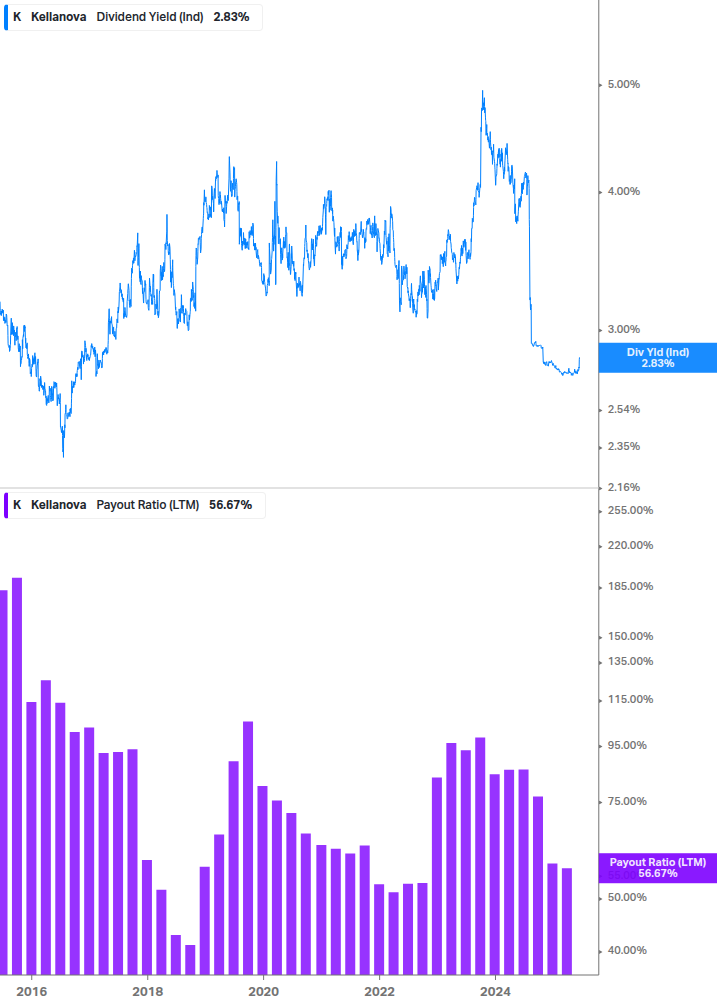Click the 115.00% payout axis label

[630, 699]
